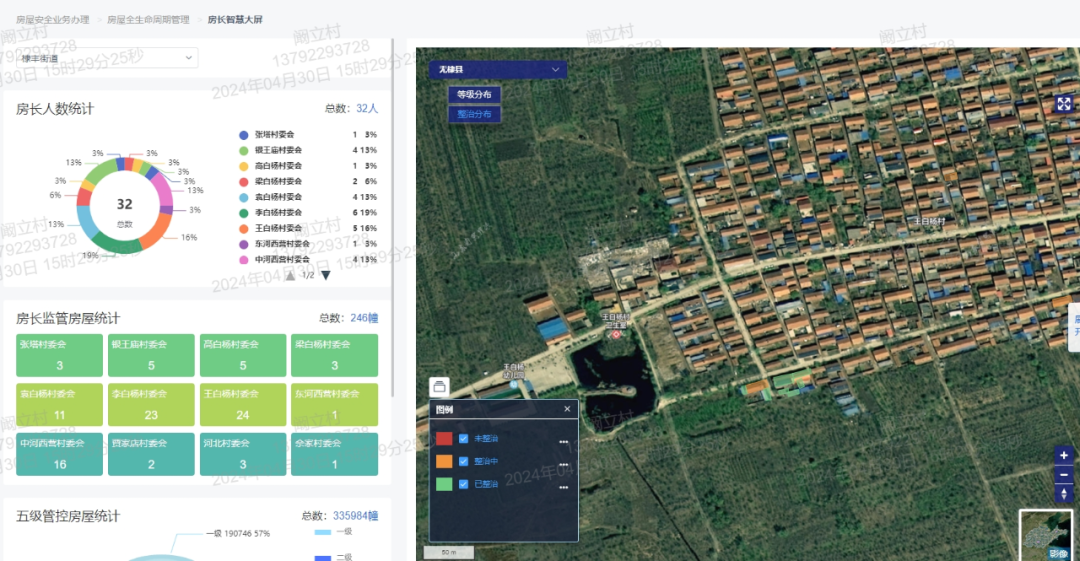Open the 梁白杨村委会 house count card

pos(334,355)
